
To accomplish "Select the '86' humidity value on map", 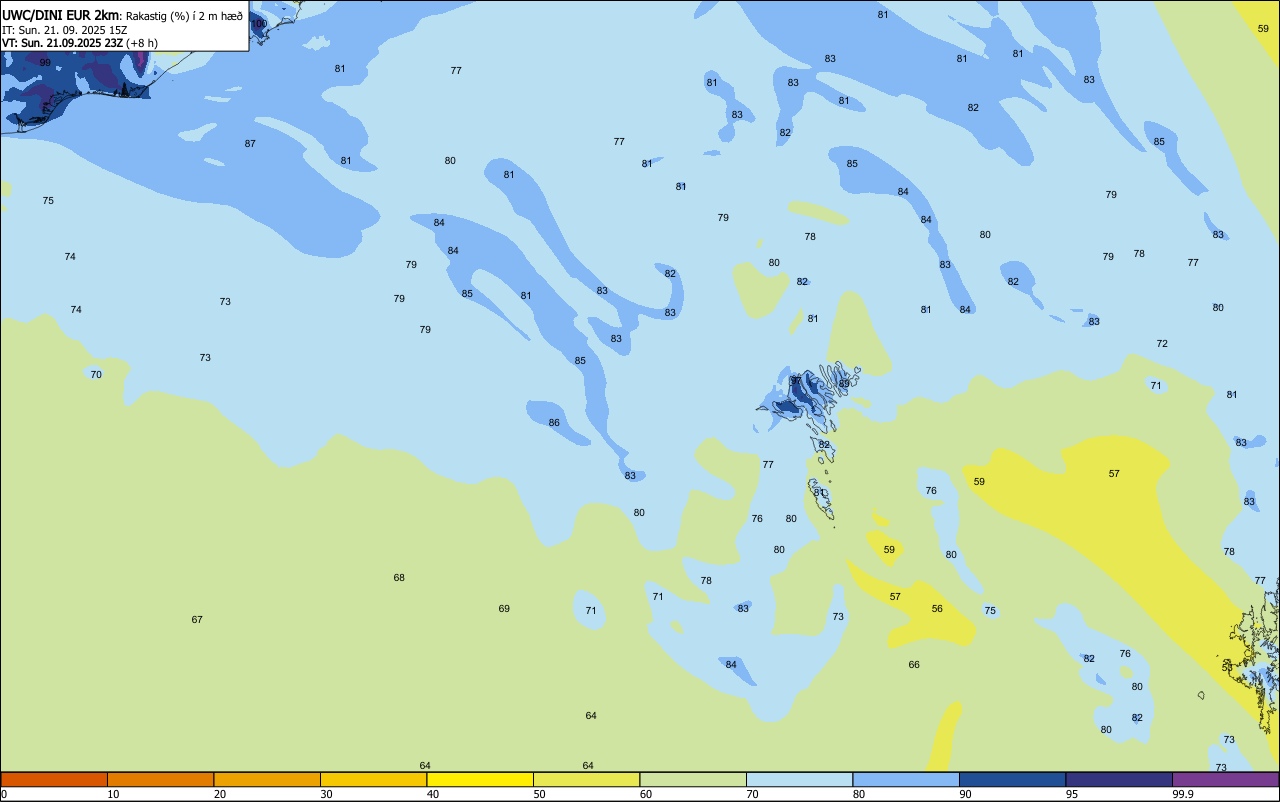I will pyautogui.click(x=554, y=423).
